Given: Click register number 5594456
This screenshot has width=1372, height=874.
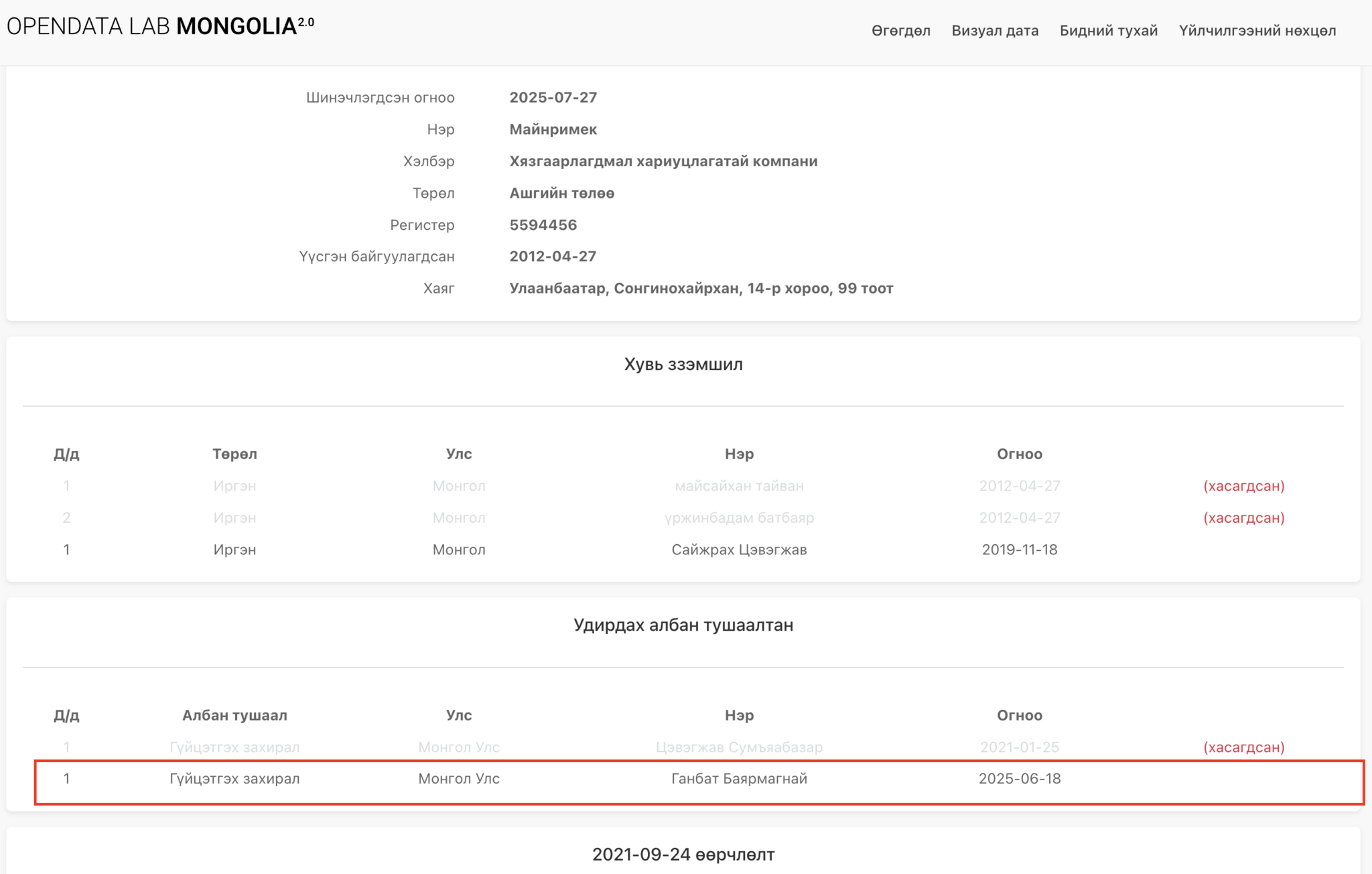Looking at the screenshot, I should 543,225.
